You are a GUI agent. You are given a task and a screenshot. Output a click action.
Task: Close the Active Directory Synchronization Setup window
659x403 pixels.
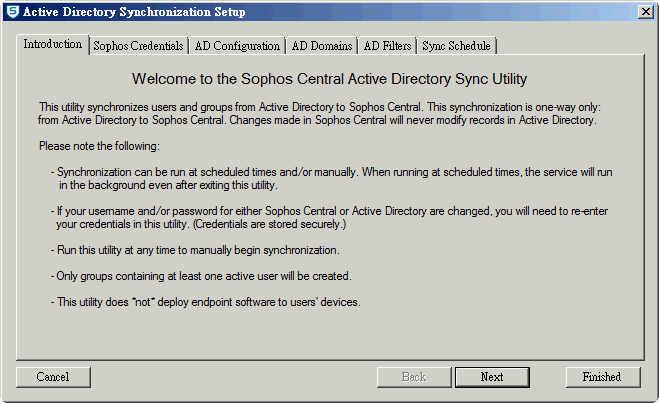tap(645, 12)
